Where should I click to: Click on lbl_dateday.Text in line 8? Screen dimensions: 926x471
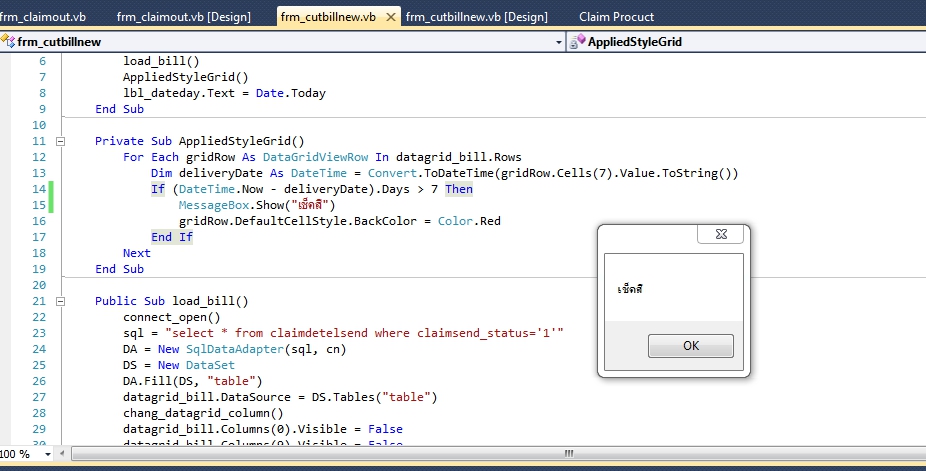pos(178,93)
